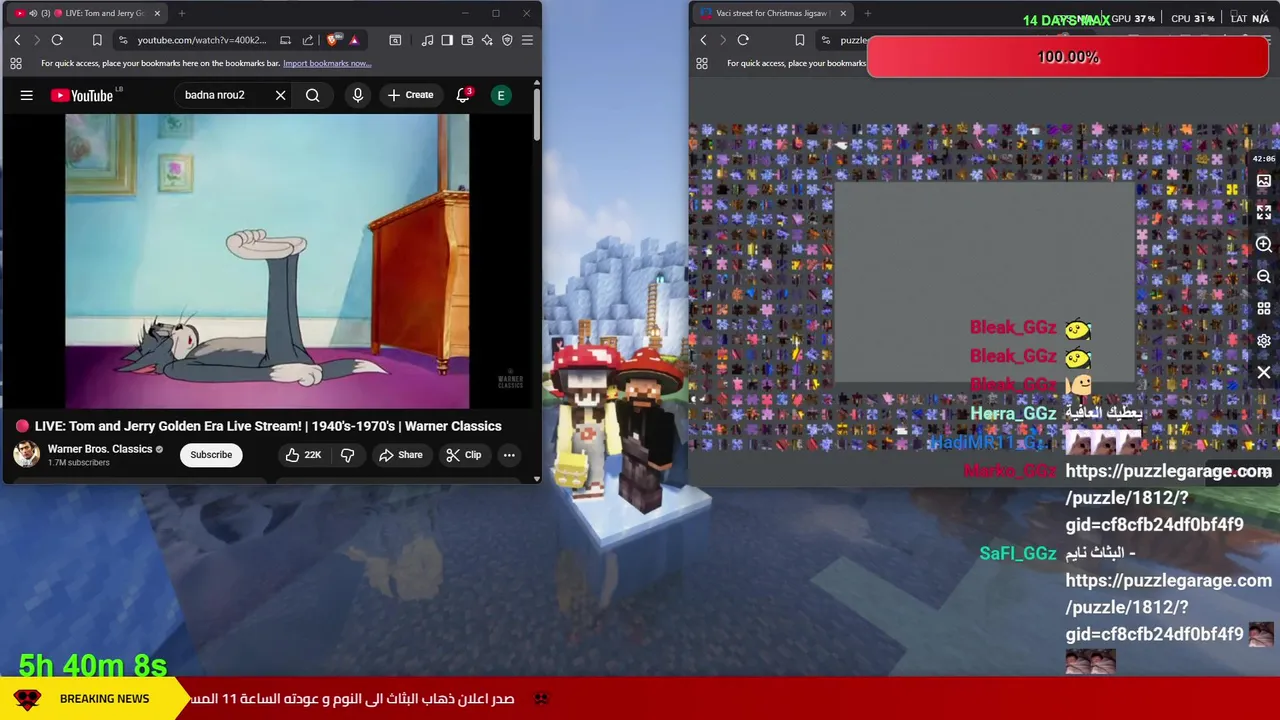This screenshot has width=1280, height=720.
Task: Clear the YouTube search text
Action: pos(281,95)
